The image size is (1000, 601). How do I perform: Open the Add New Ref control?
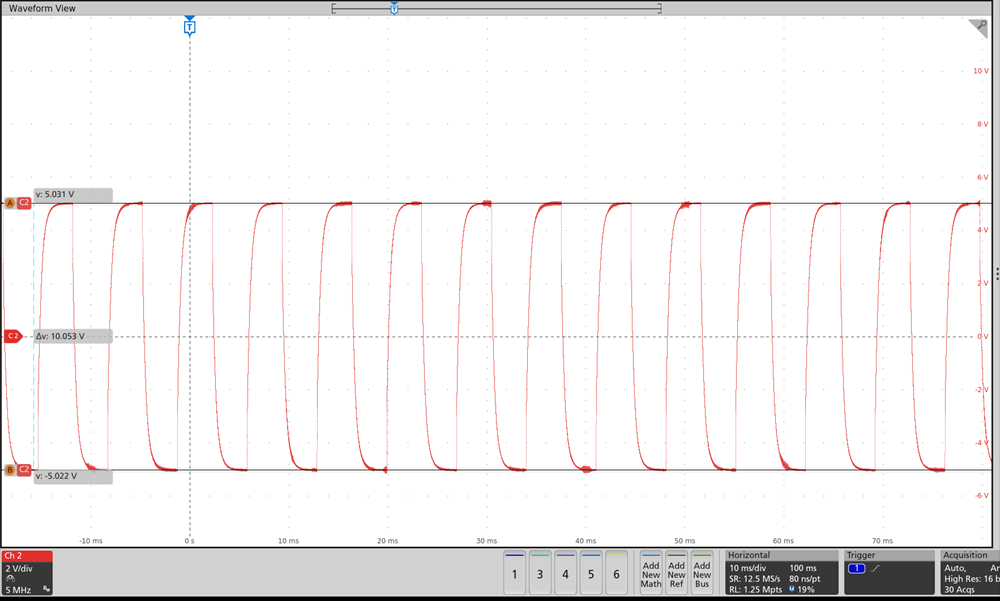point(676,574)
